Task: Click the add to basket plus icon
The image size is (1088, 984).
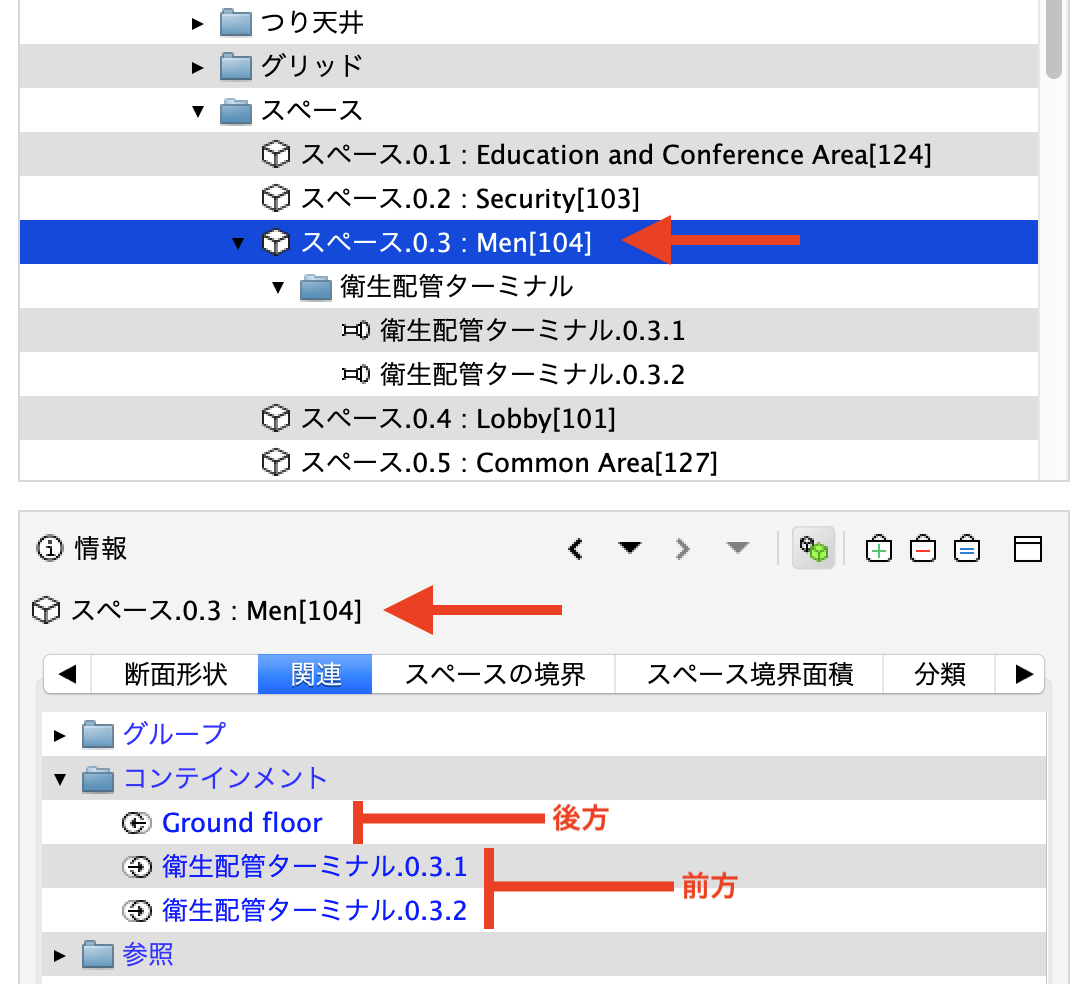Action: pyautogui.click(x=878, y=548)
